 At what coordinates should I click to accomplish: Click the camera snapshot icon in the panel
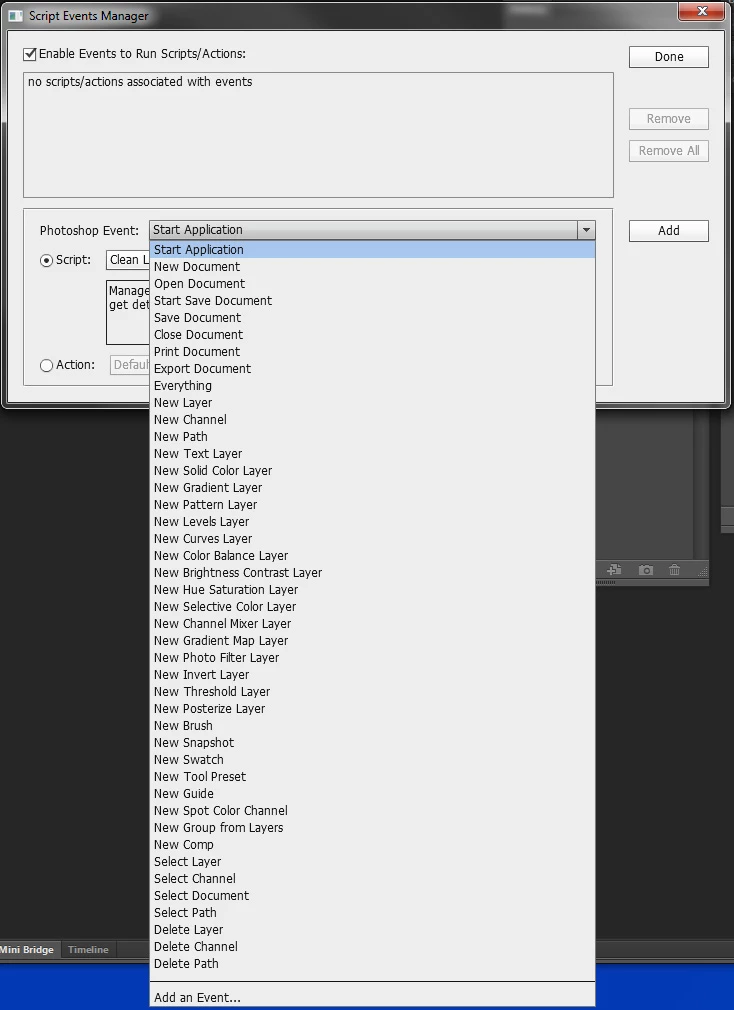tap(645, 570)
